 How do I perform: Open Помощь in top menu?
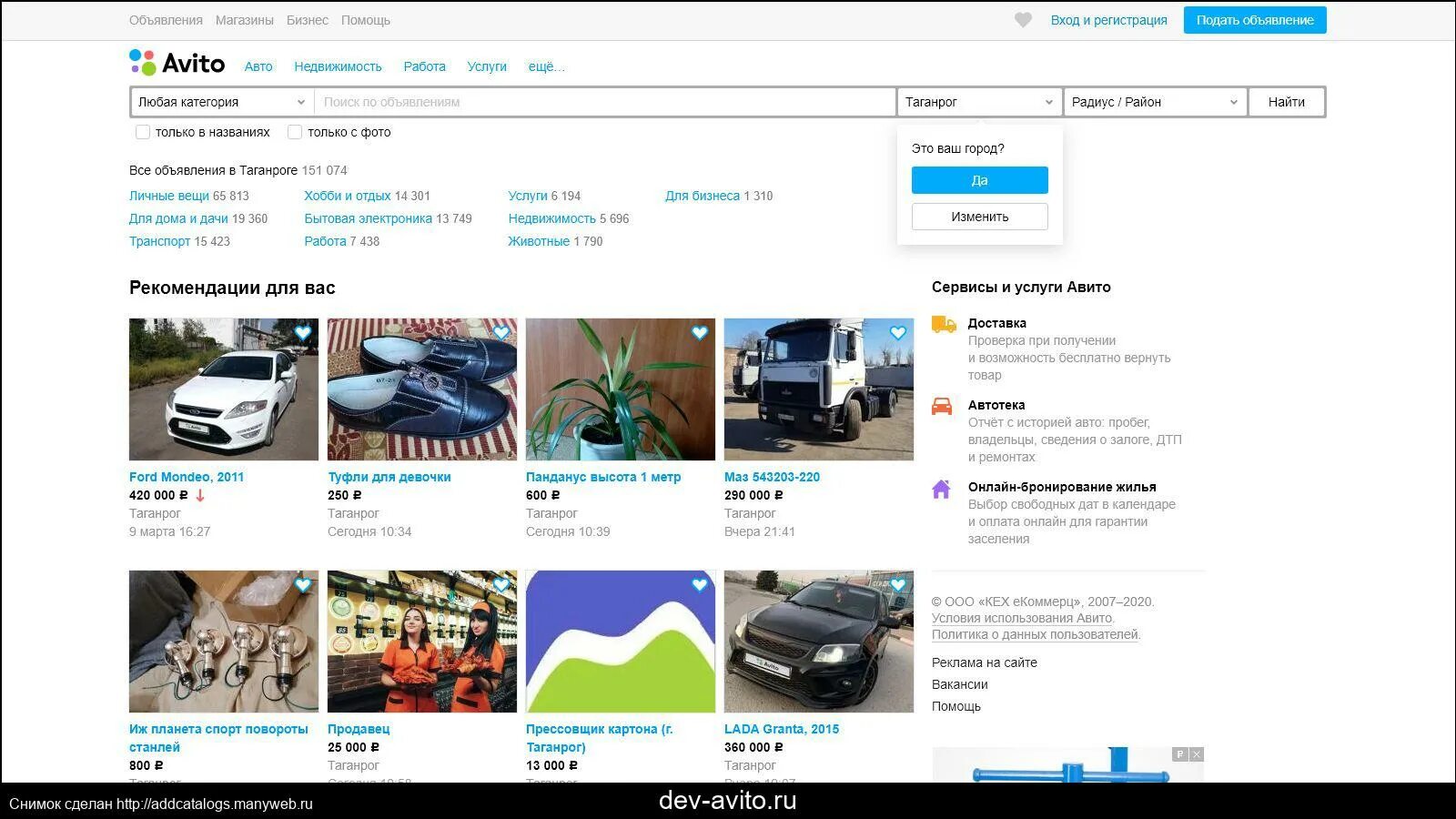point(366,20)
